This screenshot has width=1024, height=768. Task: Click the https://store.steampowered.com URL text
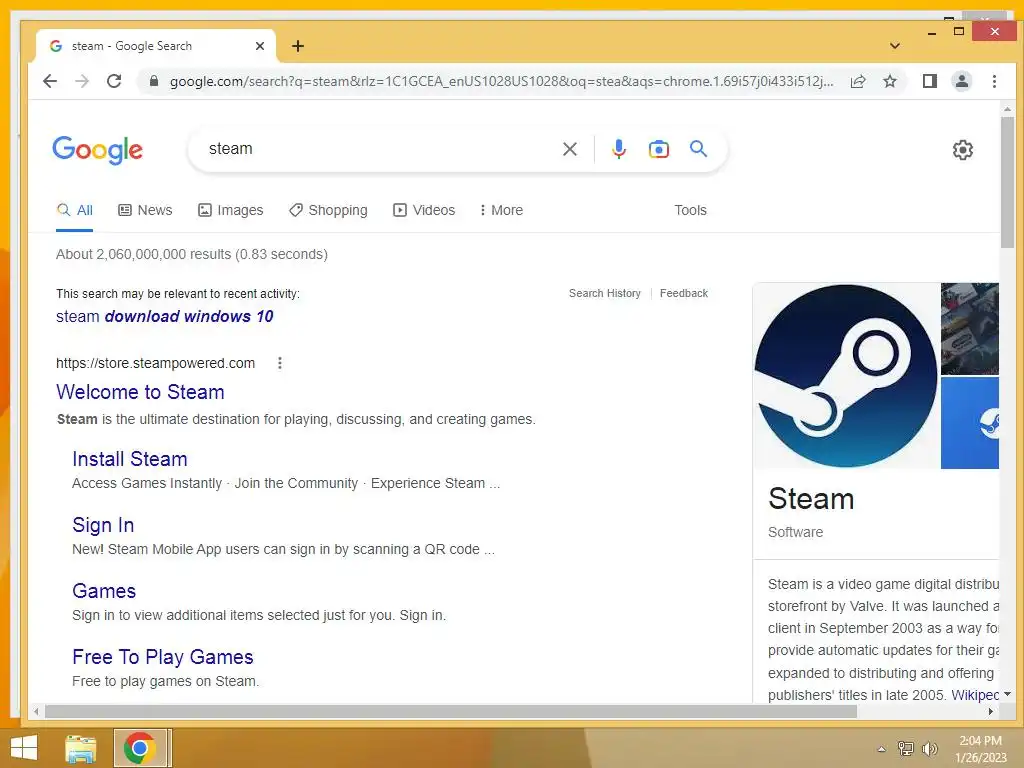coord(155,363)
